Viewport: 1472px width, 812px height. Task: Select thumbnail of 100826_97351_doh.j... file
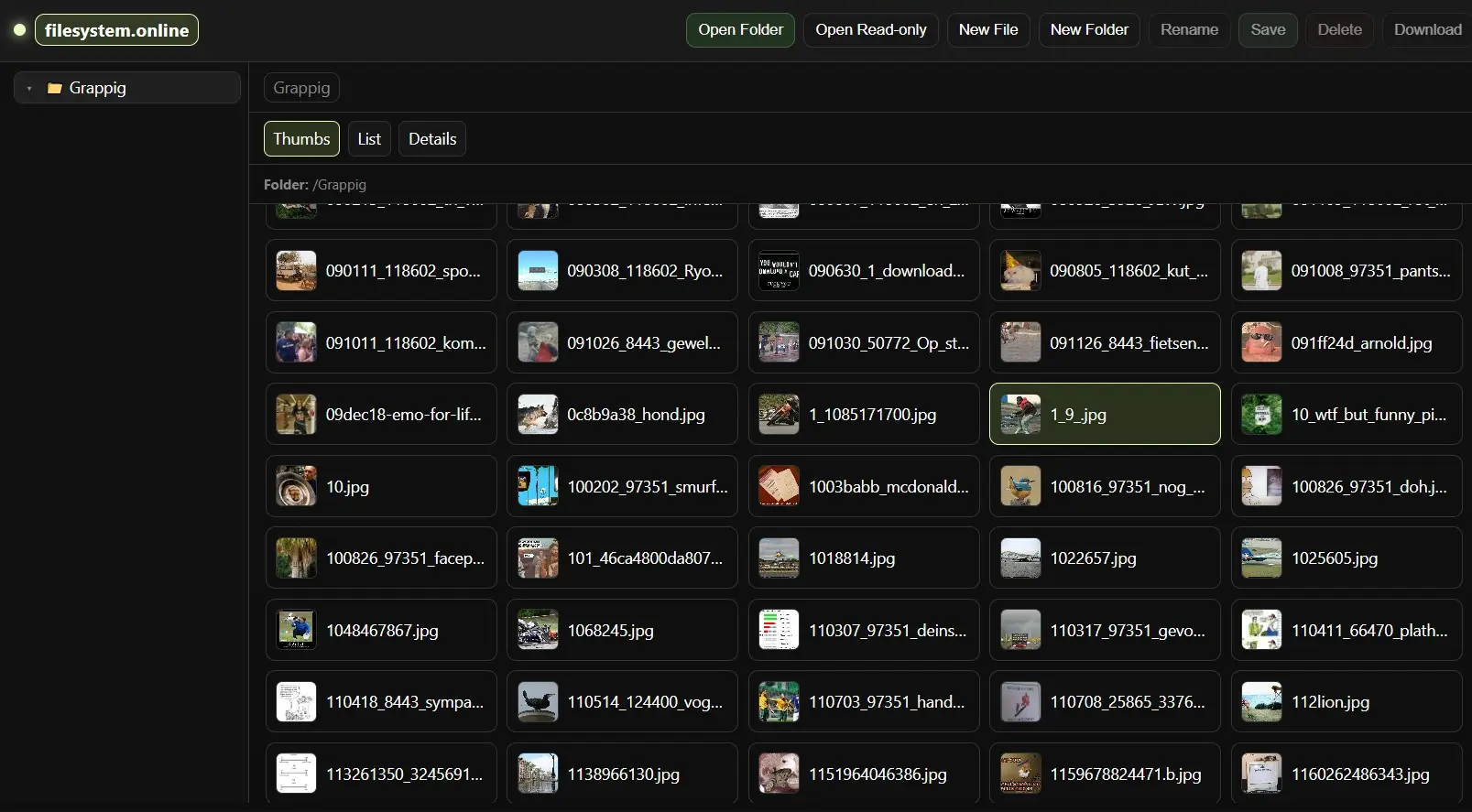point(1261,486)
